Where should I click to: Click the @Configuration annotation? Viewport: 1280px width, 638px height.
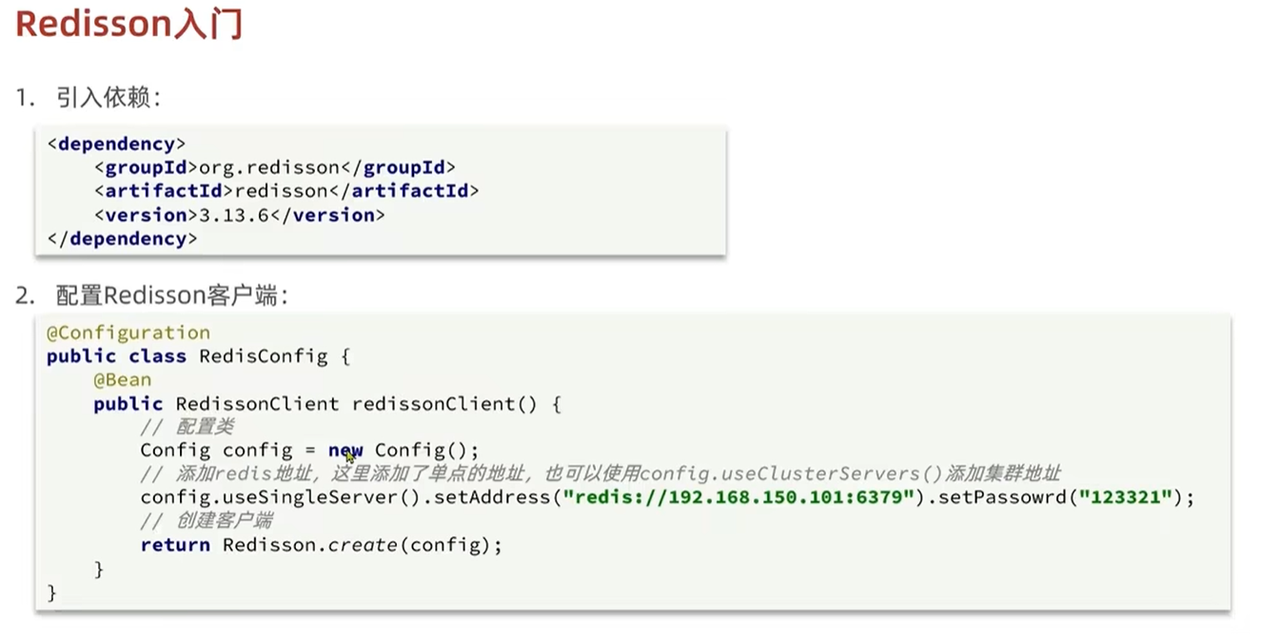[128, 332]
